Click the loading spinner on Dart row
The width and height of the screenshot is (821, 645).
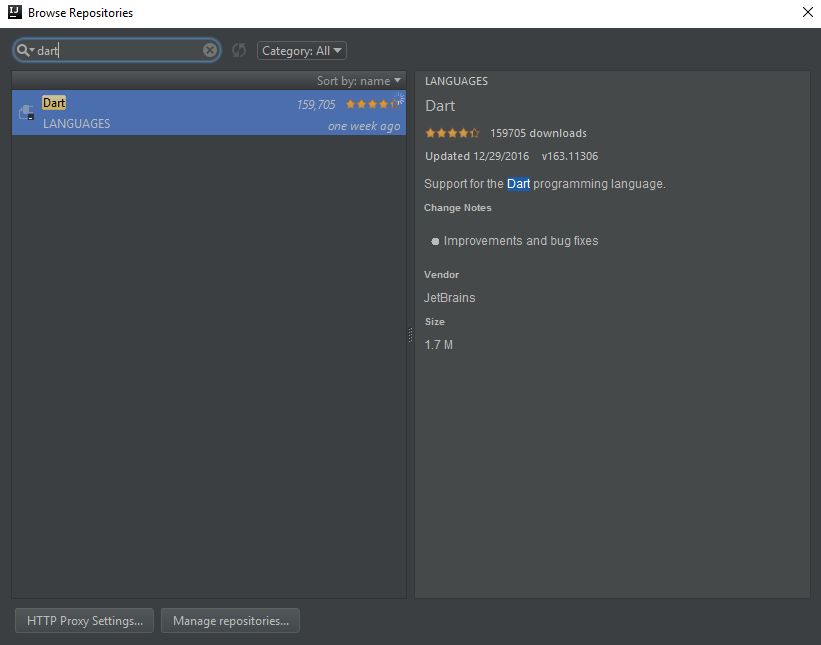point(399,98)
